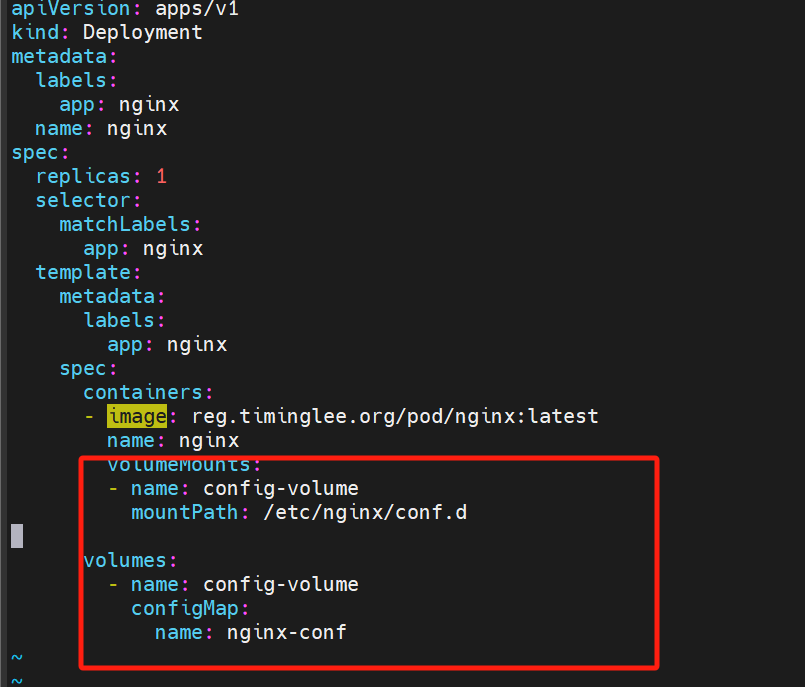Screen dimensions: 805x687
Task: Click the 'matchLabels:' key
Action: pos(130,224)
